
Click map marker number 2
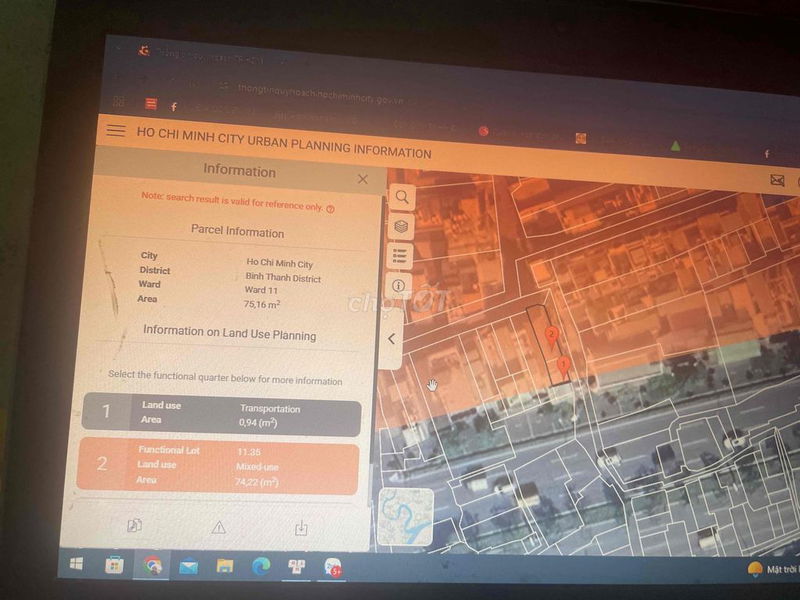(550, 335)
